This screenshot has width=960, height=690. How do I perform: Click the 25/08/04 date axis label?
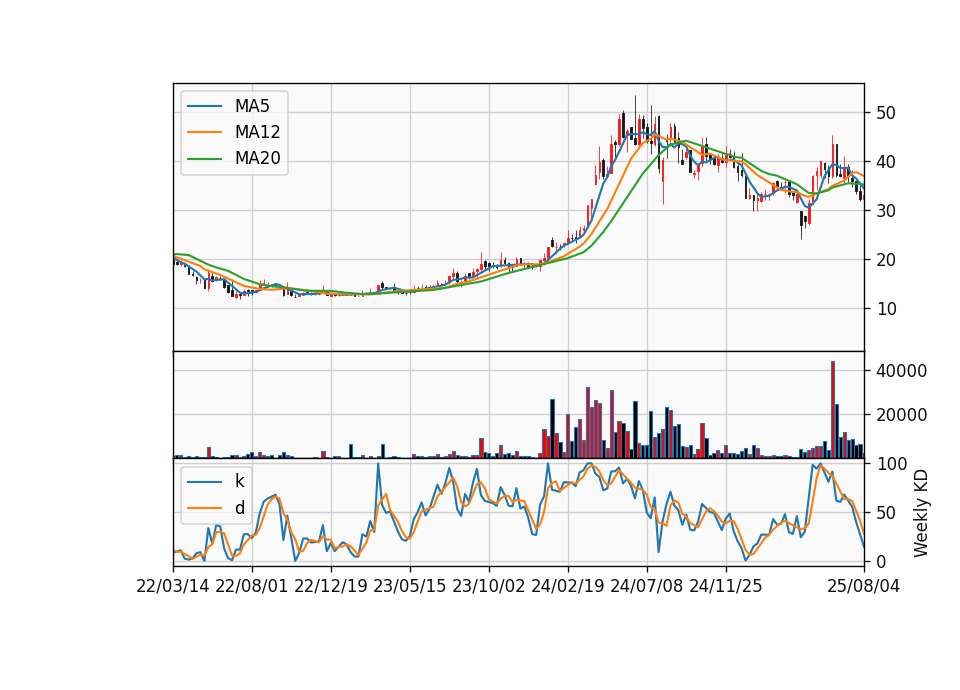864,587
